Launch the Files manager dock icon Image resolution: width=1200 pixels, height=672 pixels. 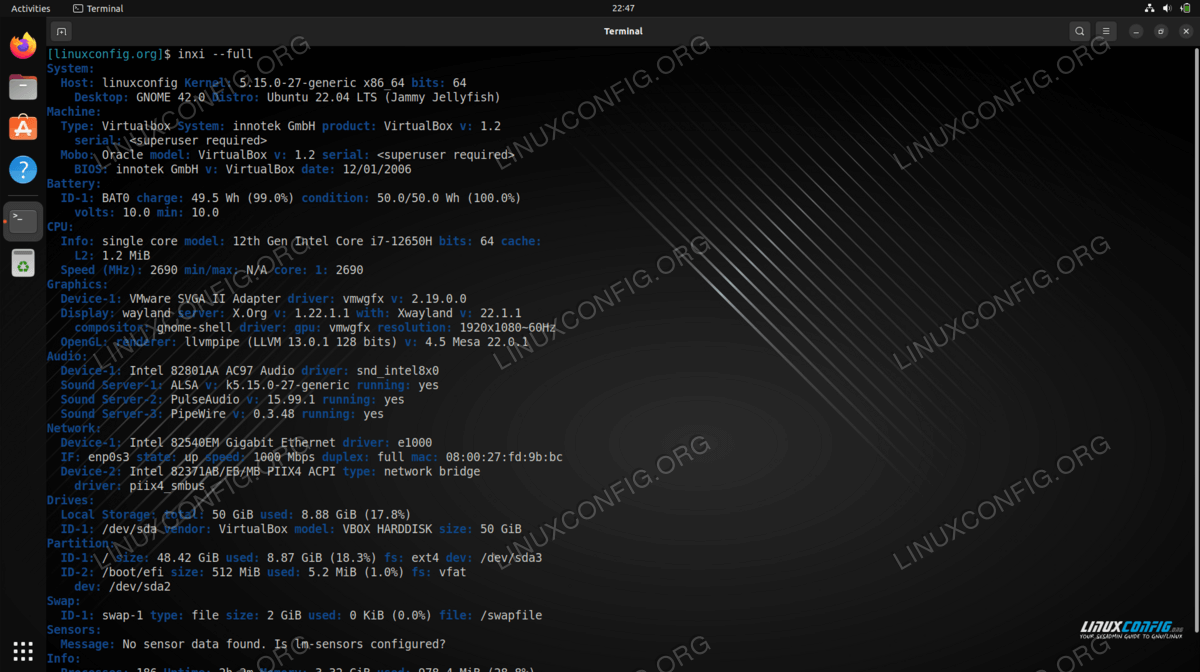[x=23, y=87]
